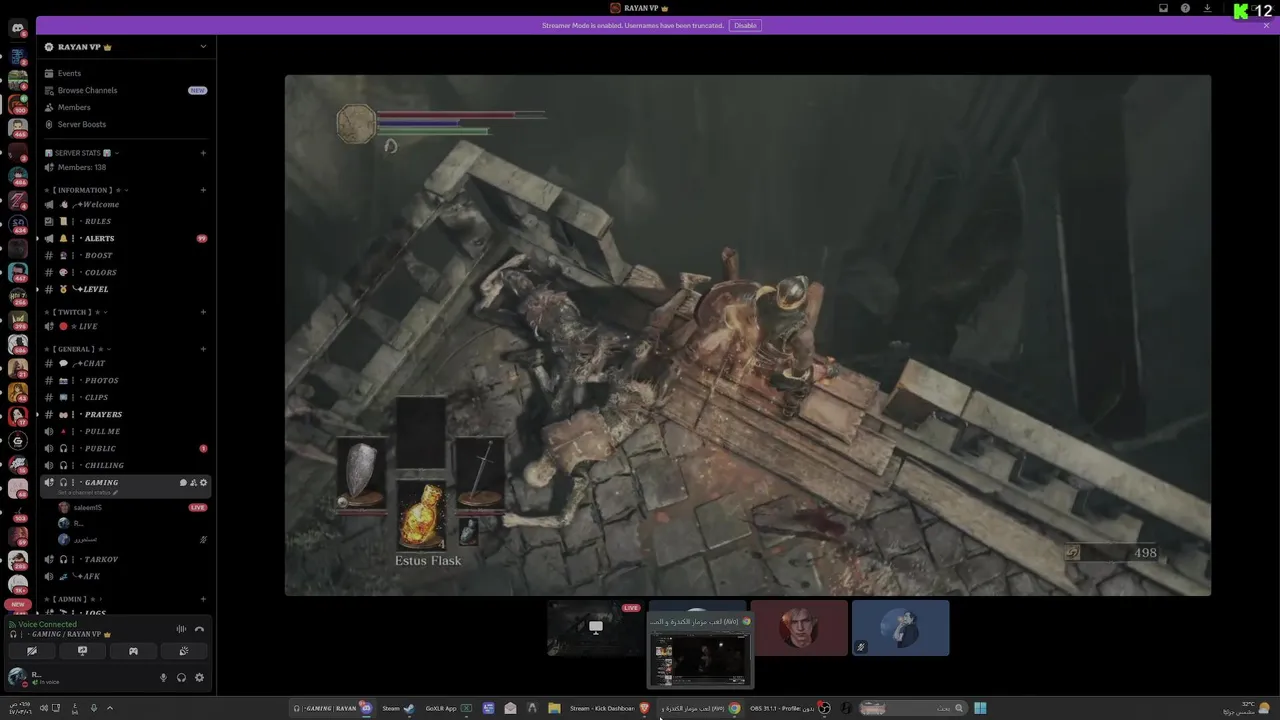Open Stream - Kick Dashboard taskbar item
The image size is (1280, 720).
[609, 708]
